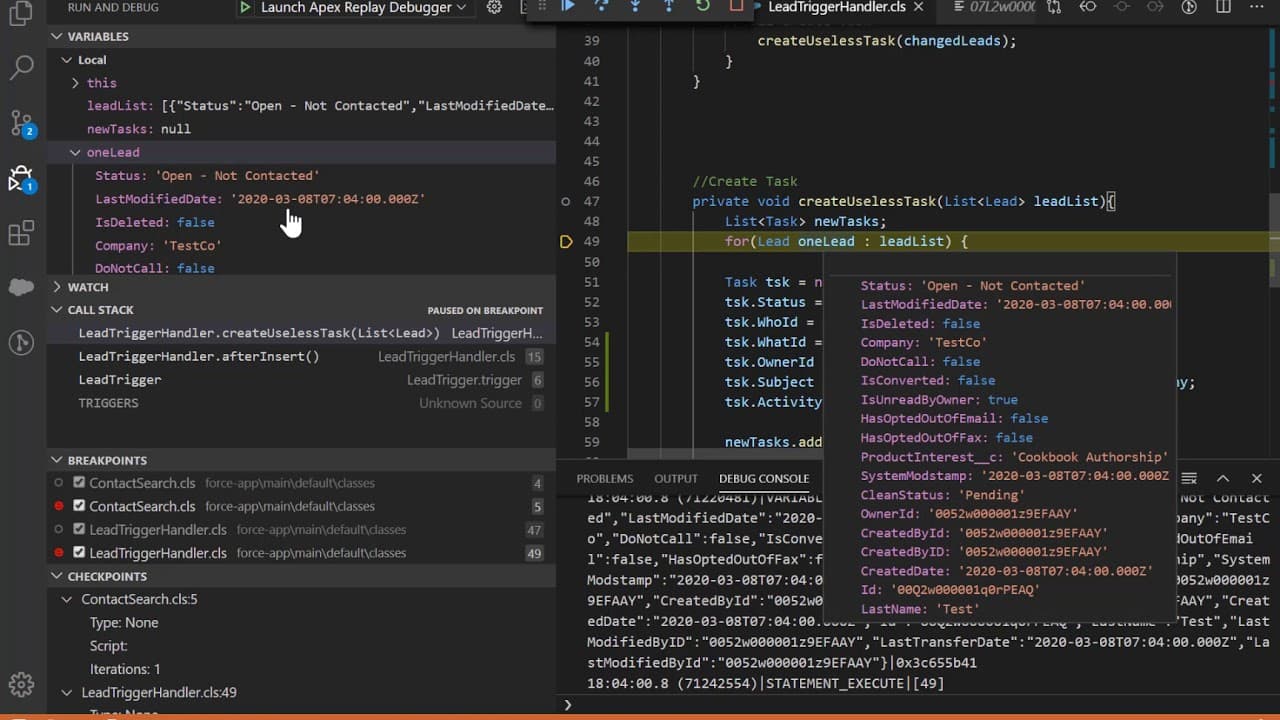Open the Extensions view
This screenshot has height=720, width=1280.
21,232
